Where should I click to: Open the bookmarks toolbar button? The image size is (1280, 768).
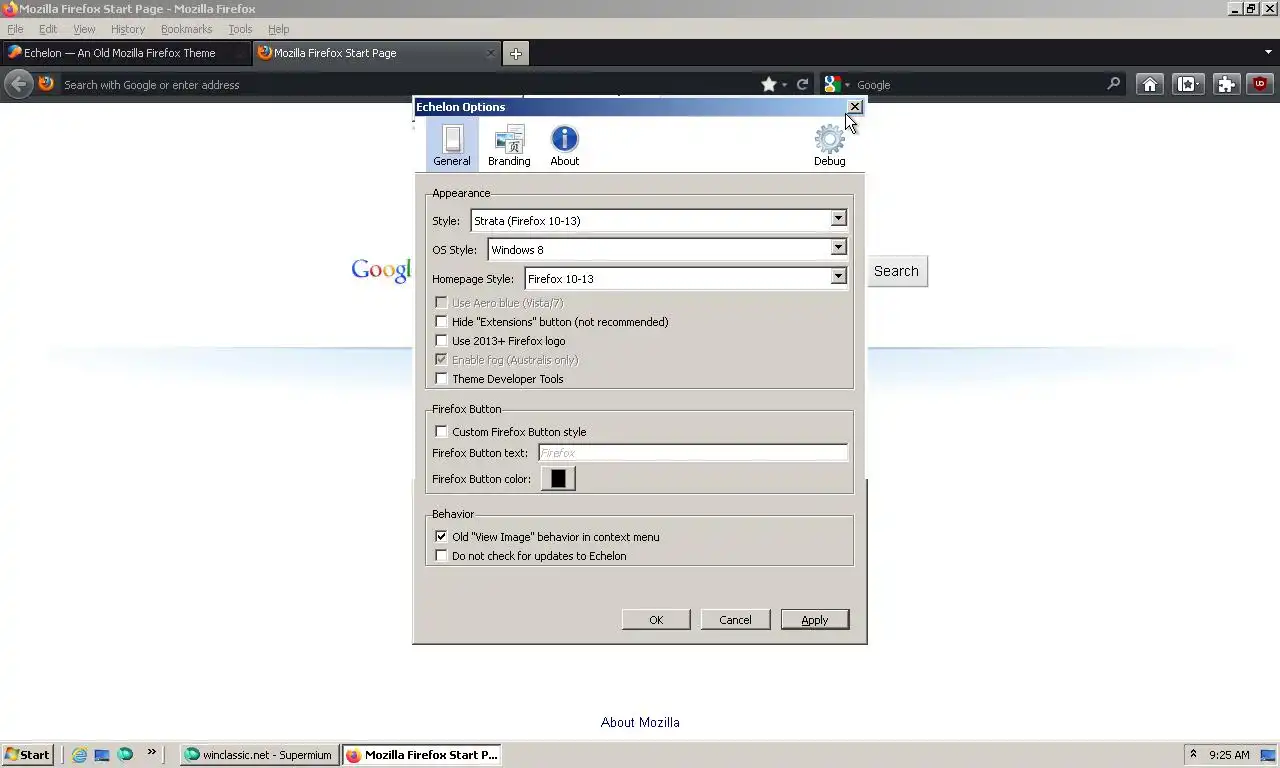point(1187,84)
